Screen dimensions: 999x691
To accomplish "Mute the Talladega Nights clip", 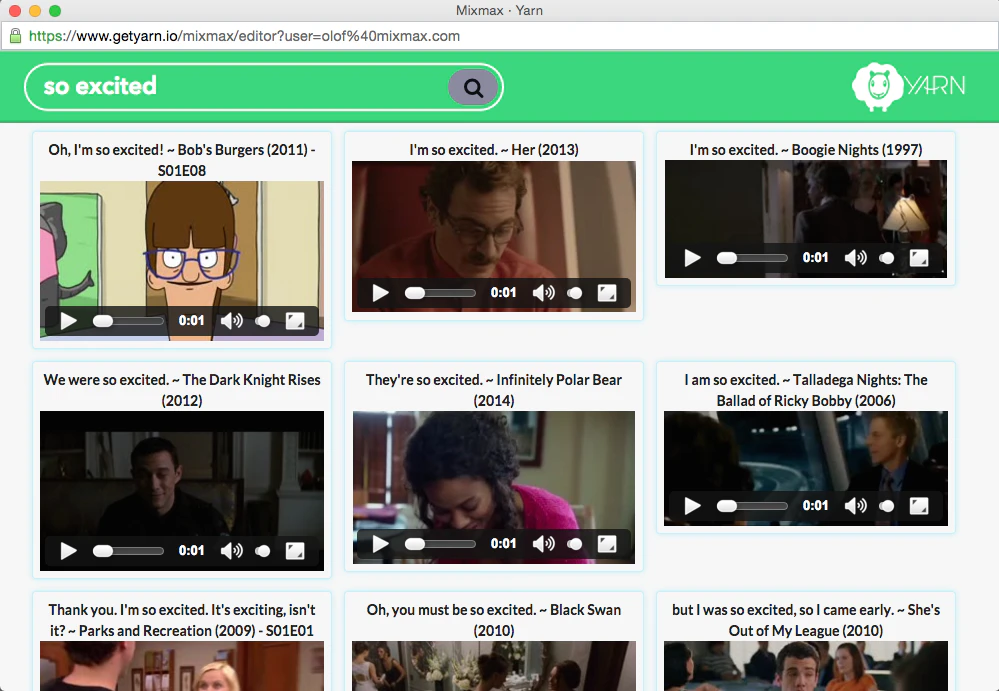I will point(856,506).
